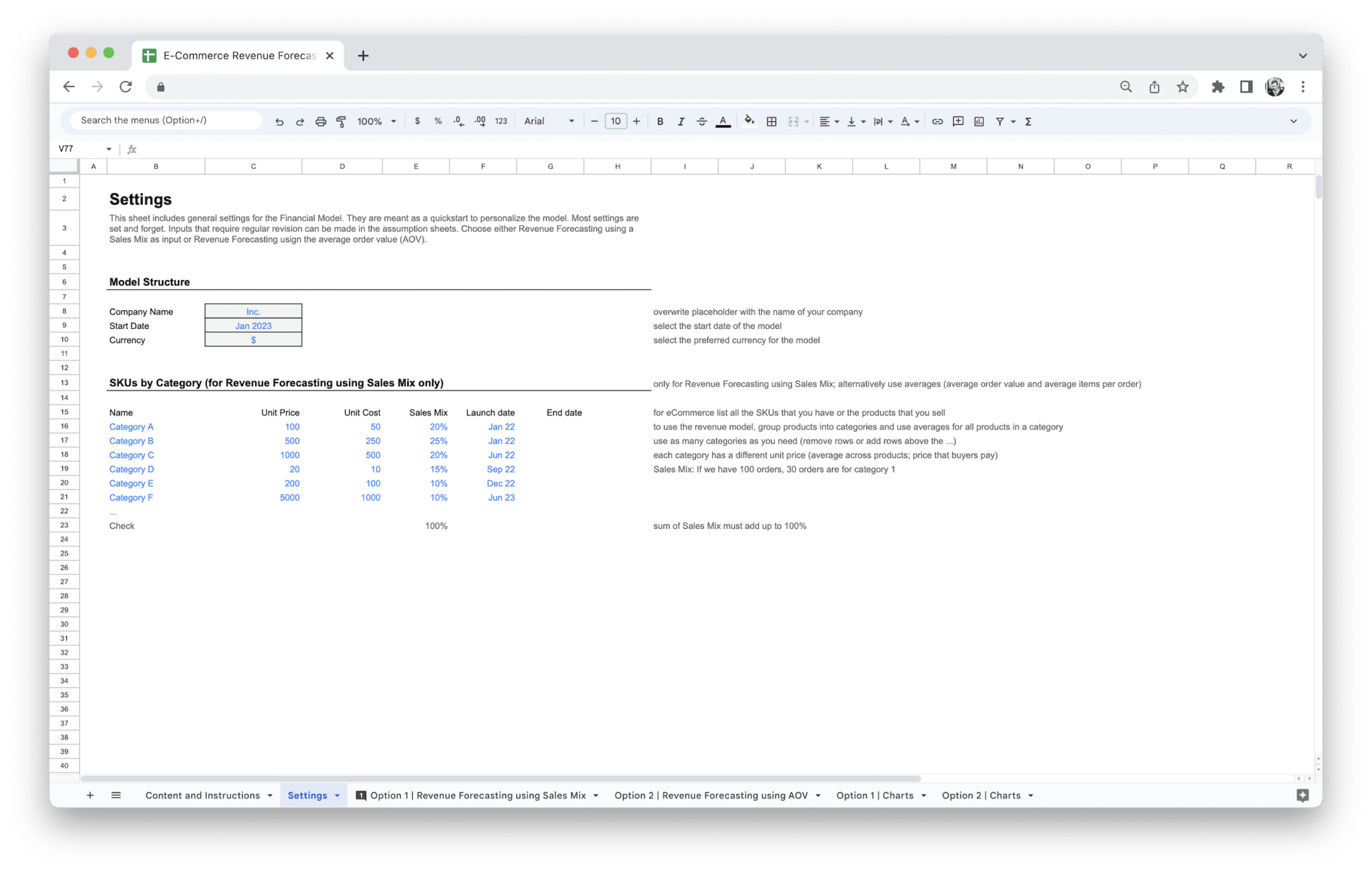1372x873 pixels.
Task: Click the Search the menus field
Action: (x=164, y=120)
